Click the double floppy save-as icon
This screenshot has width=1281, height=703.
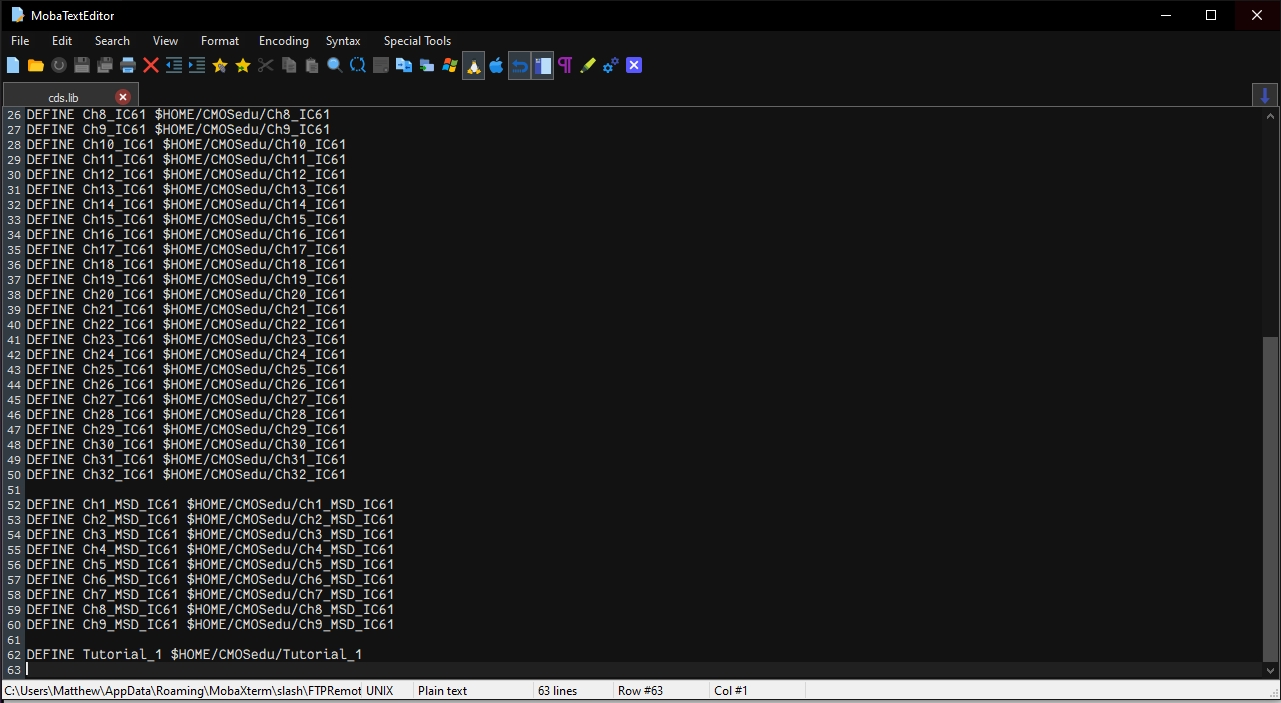pos(105,66)
